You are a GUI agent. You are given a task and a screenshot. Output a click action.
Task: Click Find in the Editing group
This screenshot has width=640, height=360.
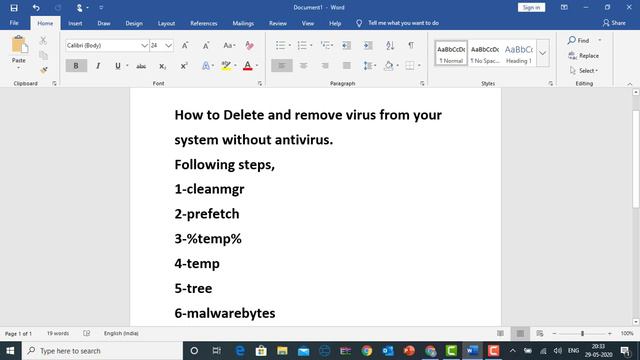579,40
